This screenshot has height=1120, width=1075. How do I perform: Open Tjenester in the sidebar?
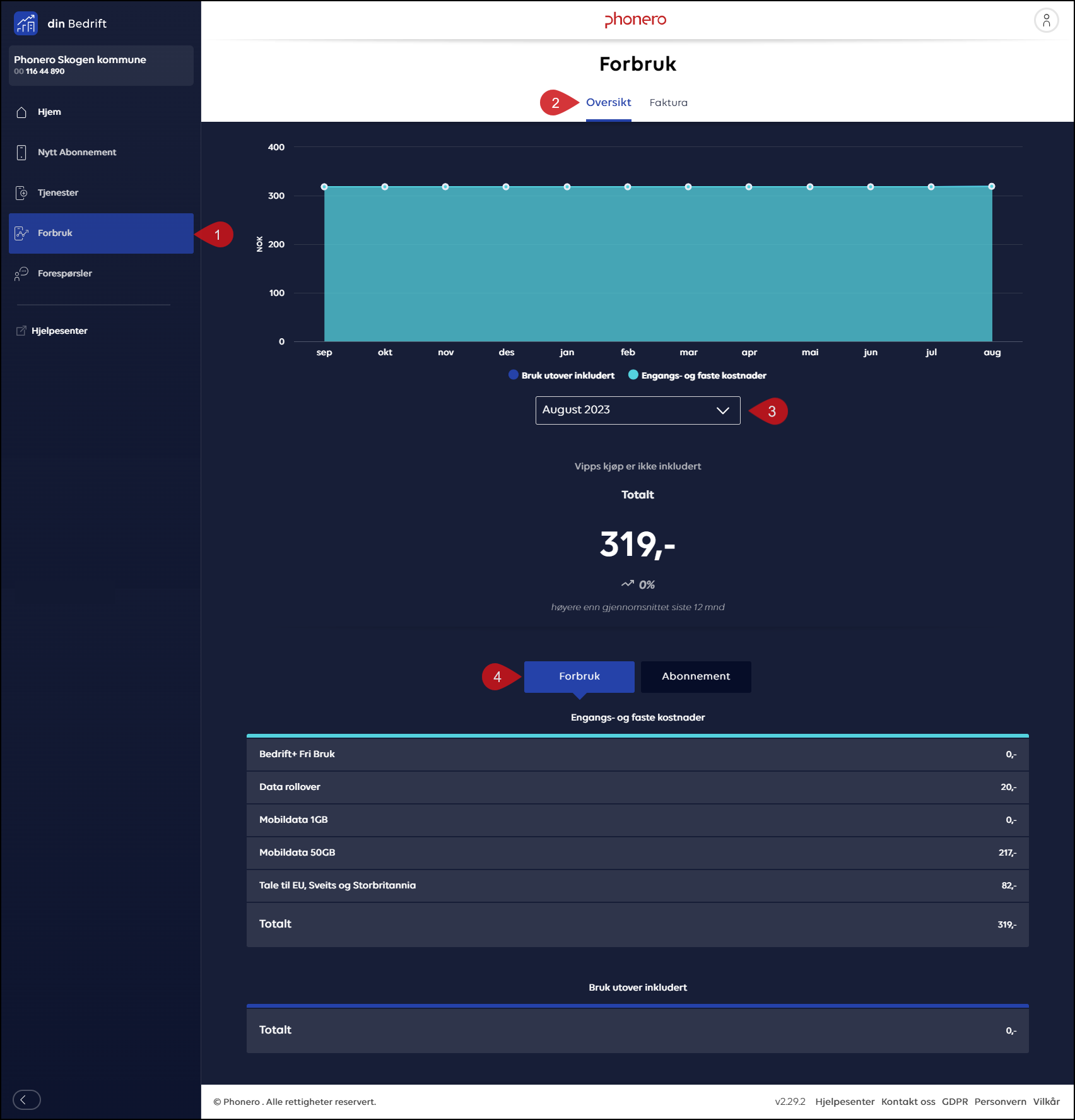pos(101,193)
